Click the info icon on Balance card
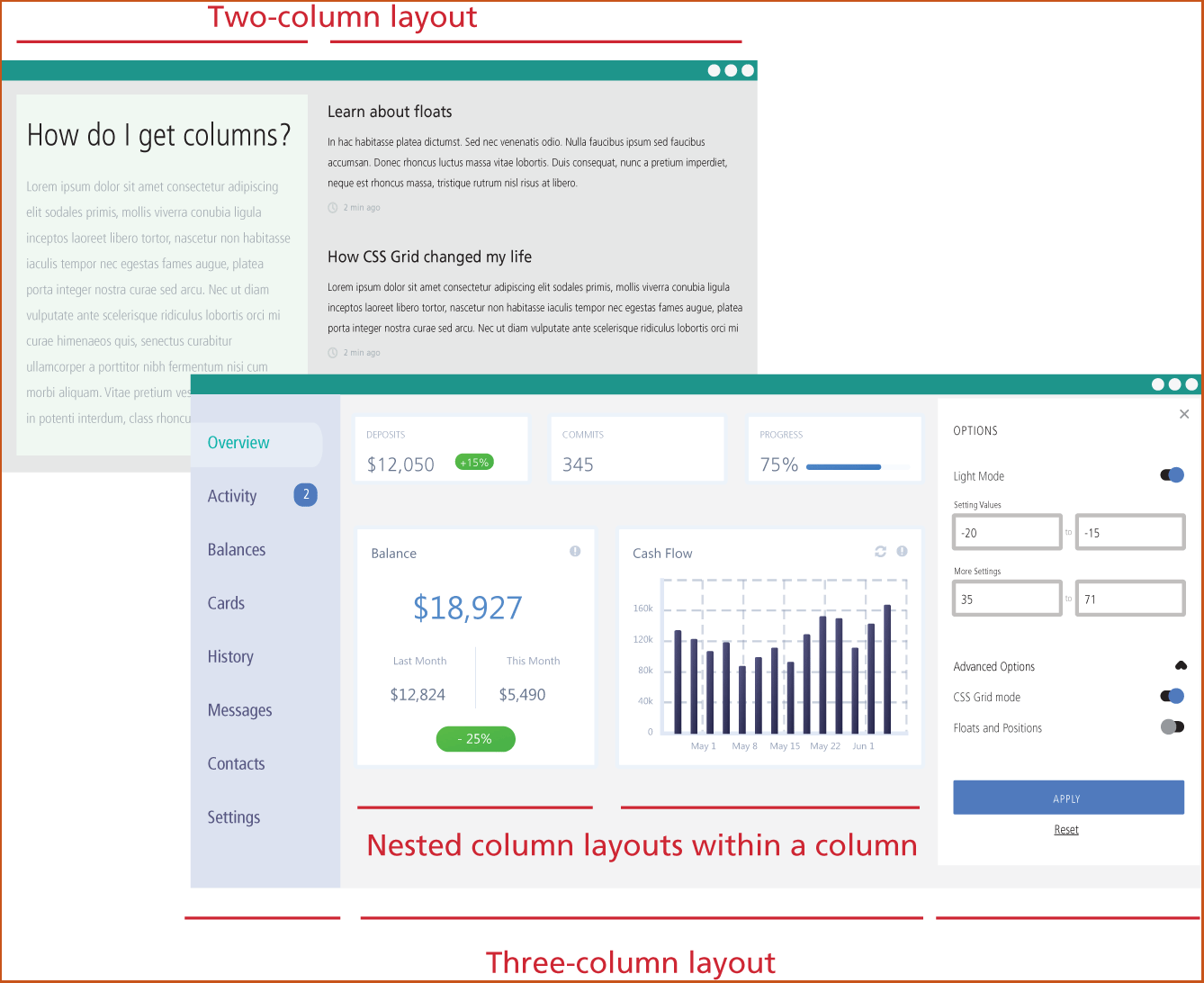Viewport: 1204px width, 983px height. click(575, 552)
